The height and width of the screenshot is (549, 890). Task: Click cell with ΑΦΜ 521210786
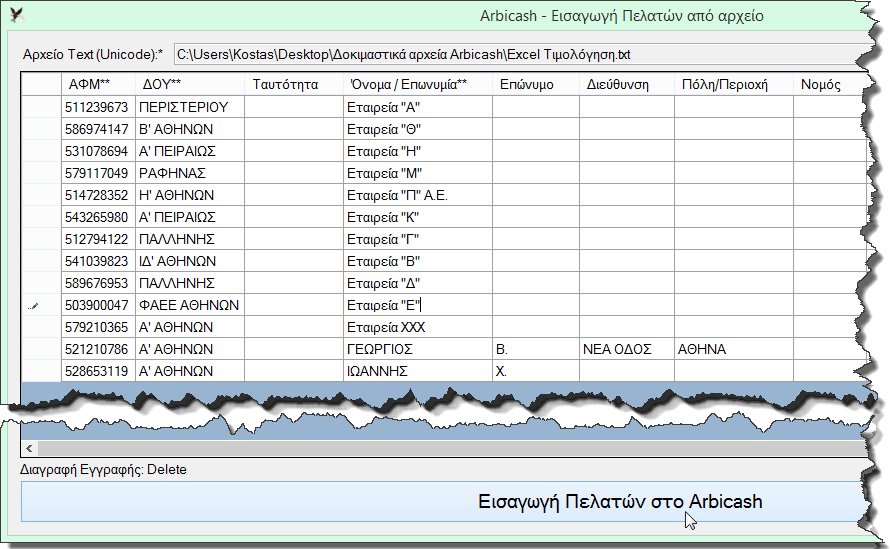[98, 349]
